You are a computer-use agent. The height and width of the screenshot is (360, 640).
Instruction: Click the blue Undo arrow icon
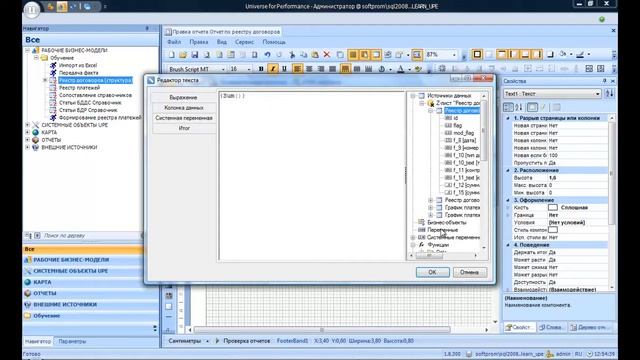tap(267, 55)
